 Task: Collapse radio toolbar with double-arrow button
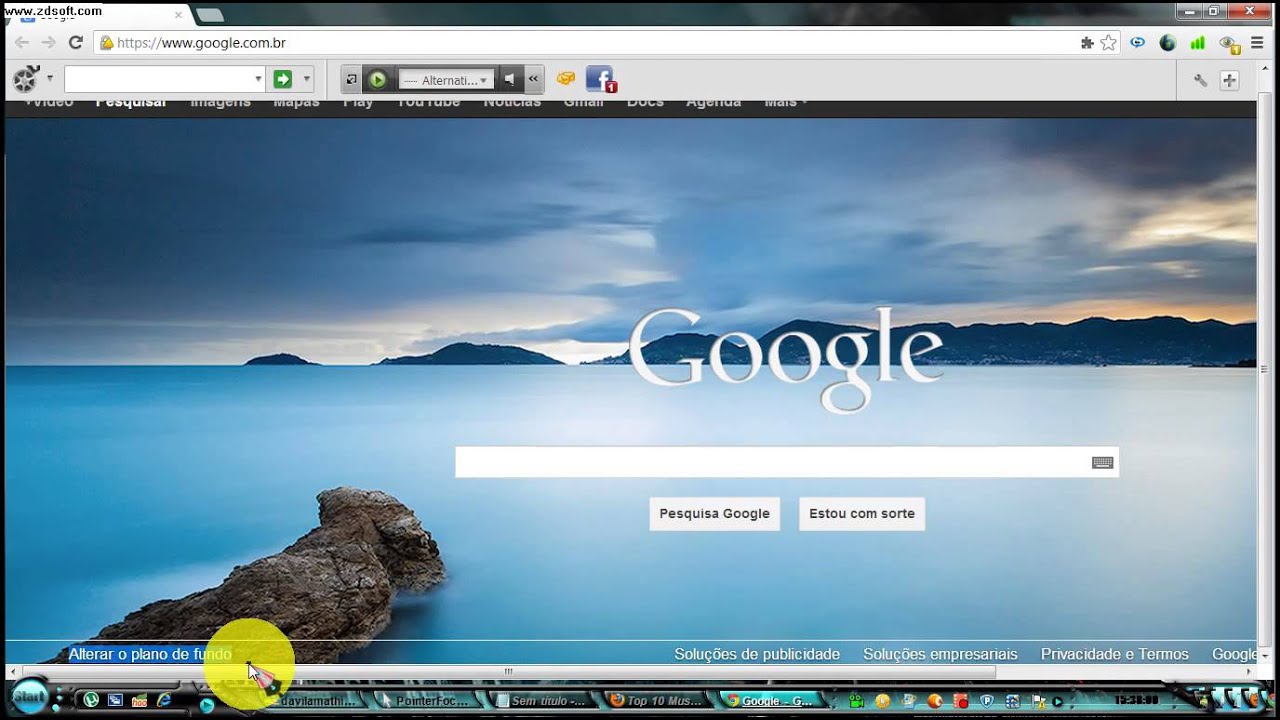click(533, 80)
